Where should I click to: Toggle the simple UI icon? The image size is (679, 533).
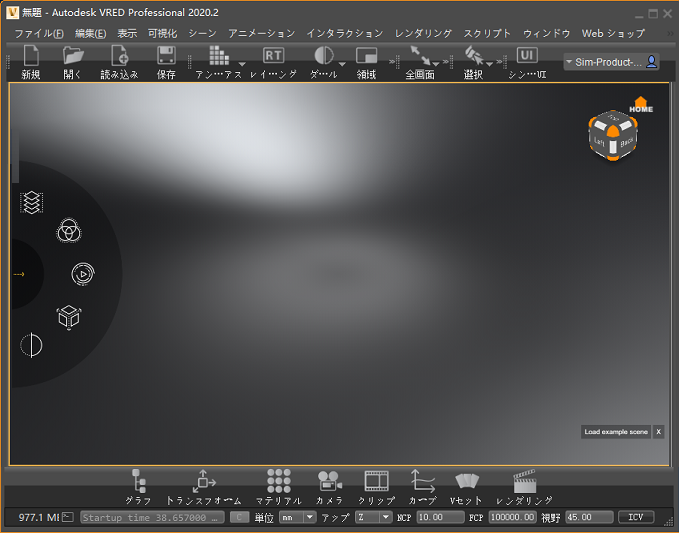[x=527, y=55]
